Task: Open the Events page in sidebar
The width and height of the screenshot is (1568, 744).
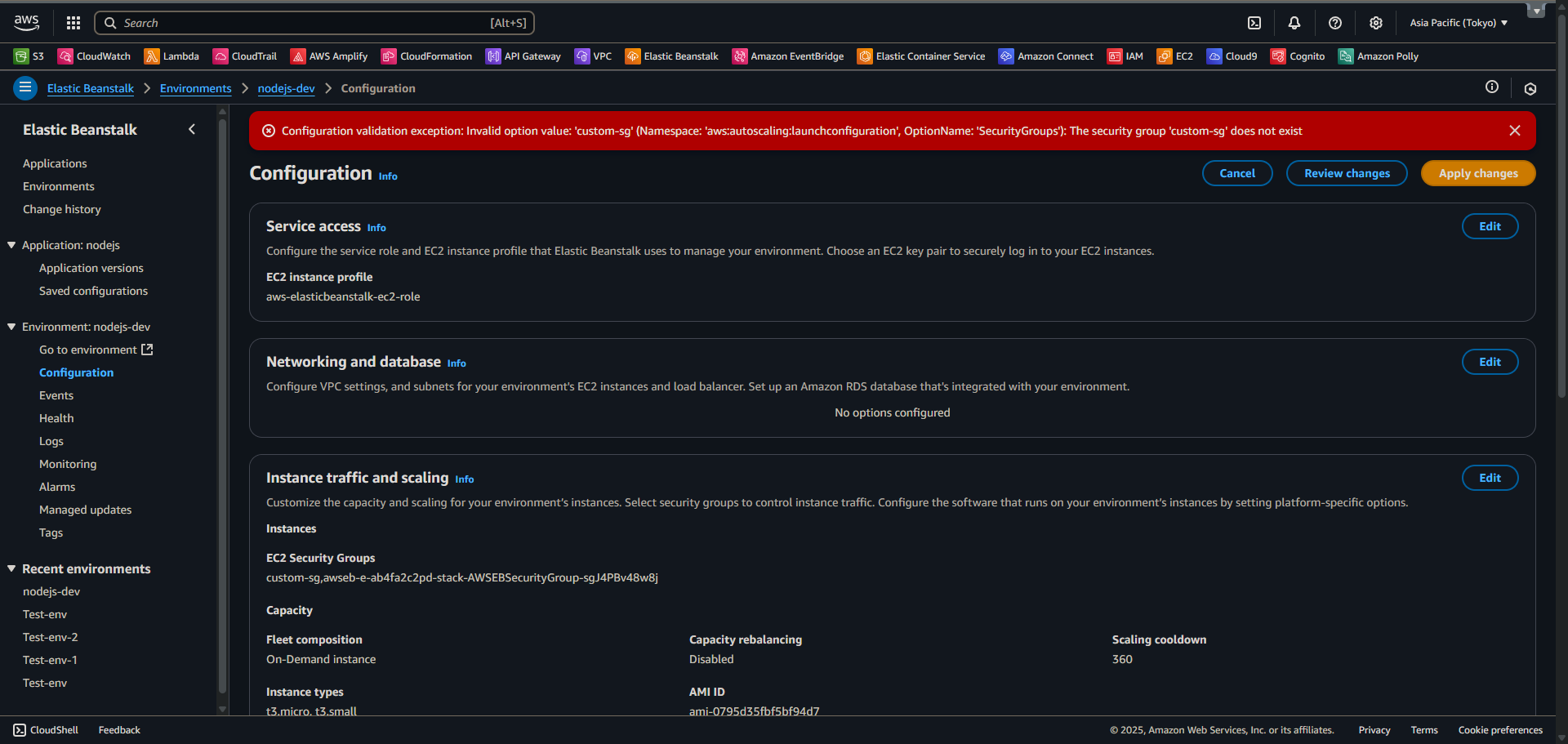Action: point(56,395)
